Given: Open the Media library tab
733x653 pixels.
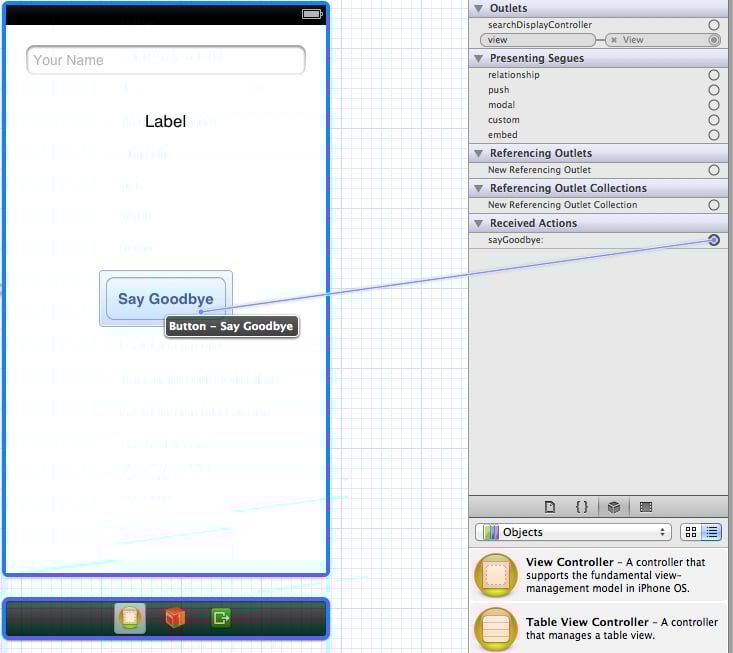Looking at the screenshot, I should click(x=646, y=507).
